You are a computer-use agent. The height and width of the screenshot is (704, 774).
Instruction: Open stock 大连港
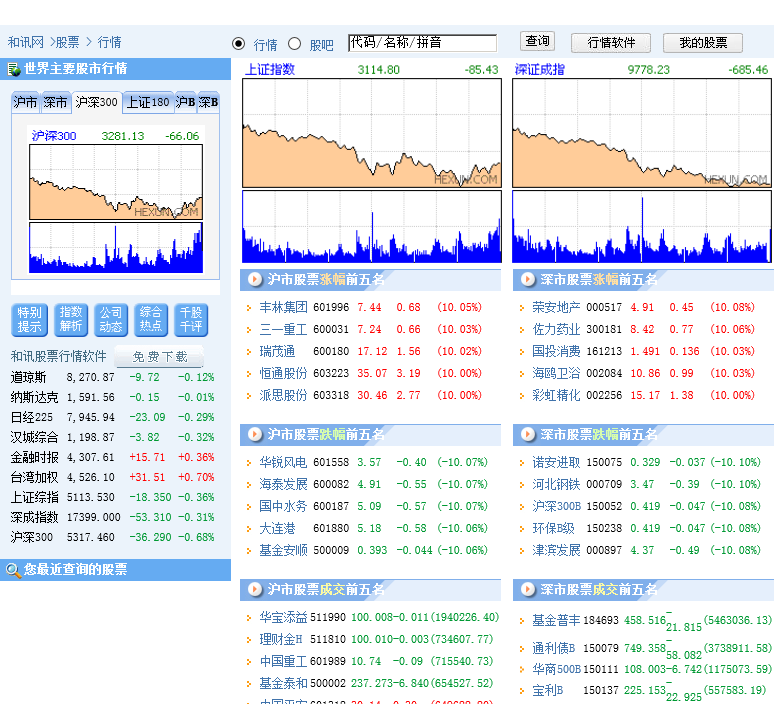pyautogui.click(x=277, y=528)
